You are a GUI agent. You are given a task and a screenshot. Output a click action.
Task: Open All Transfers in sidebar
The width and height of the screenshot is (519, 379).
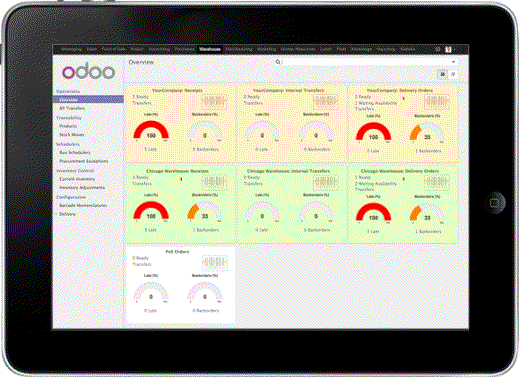point(72,108)
